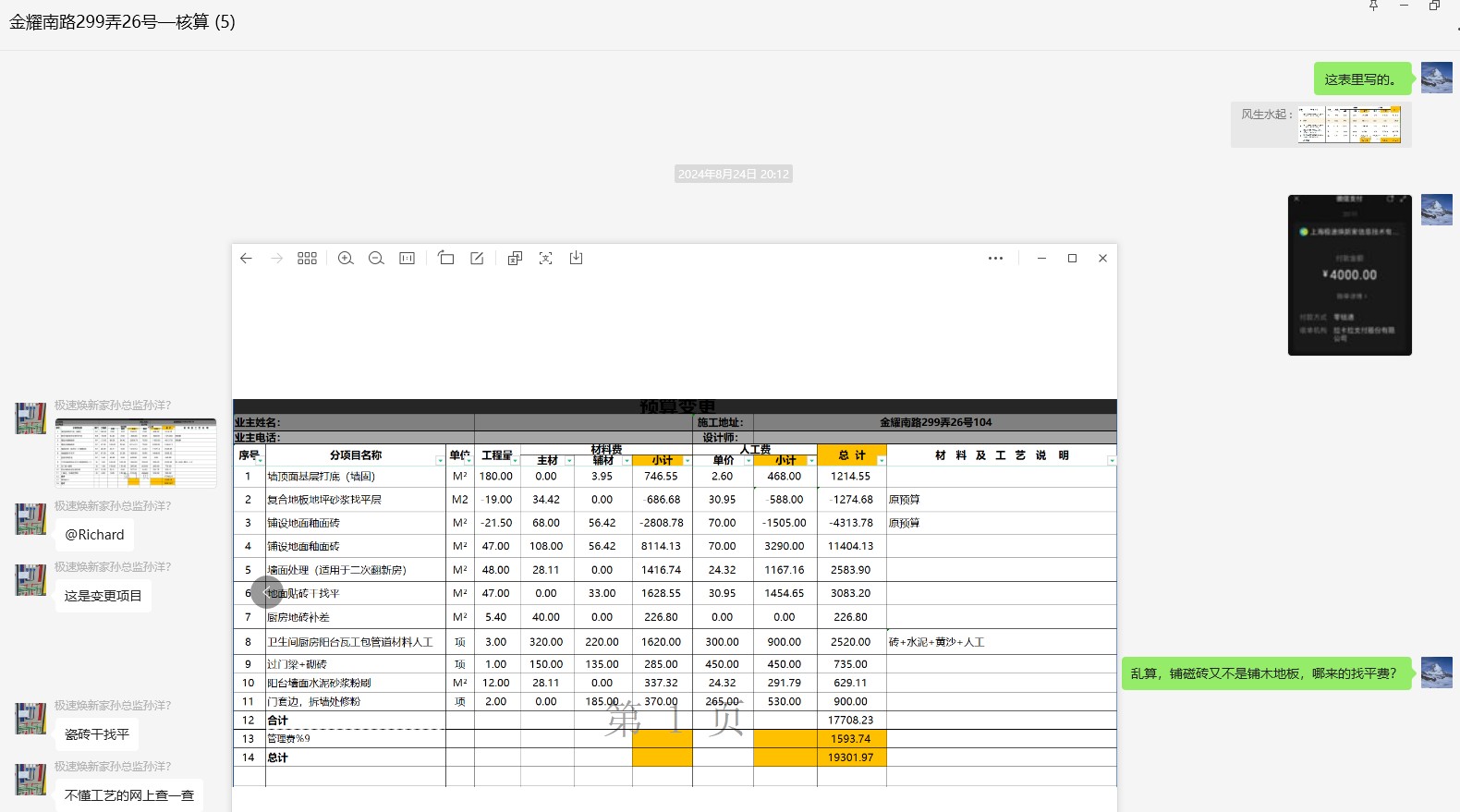Click the back arrow in the viewer toolbar
The image size is (1460, 812).
click(x=246, y=259)
